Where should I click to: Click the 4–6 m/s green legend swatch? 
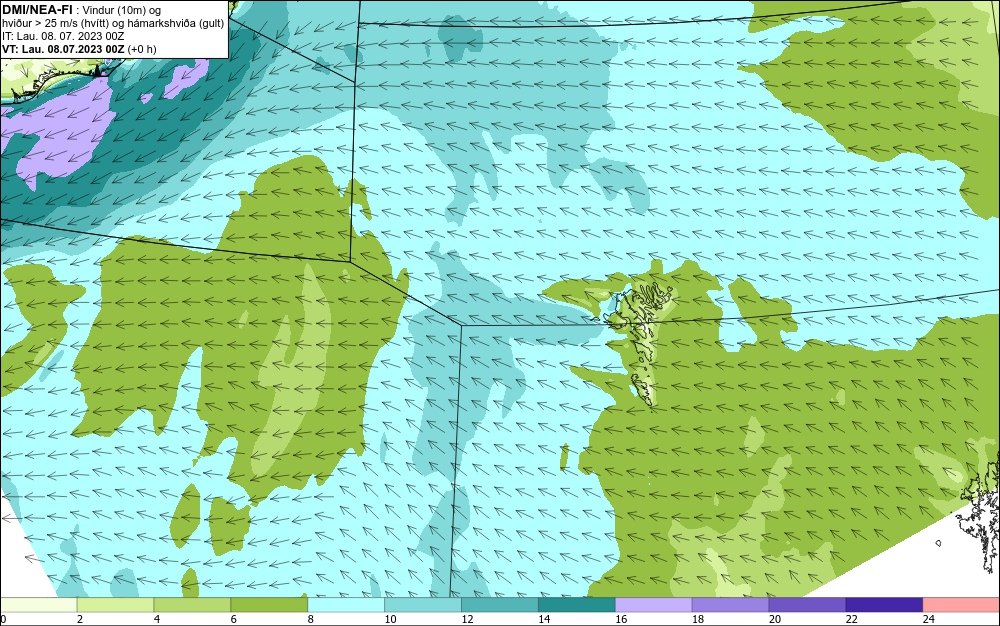pyautogui.click(x=192, y=605)
